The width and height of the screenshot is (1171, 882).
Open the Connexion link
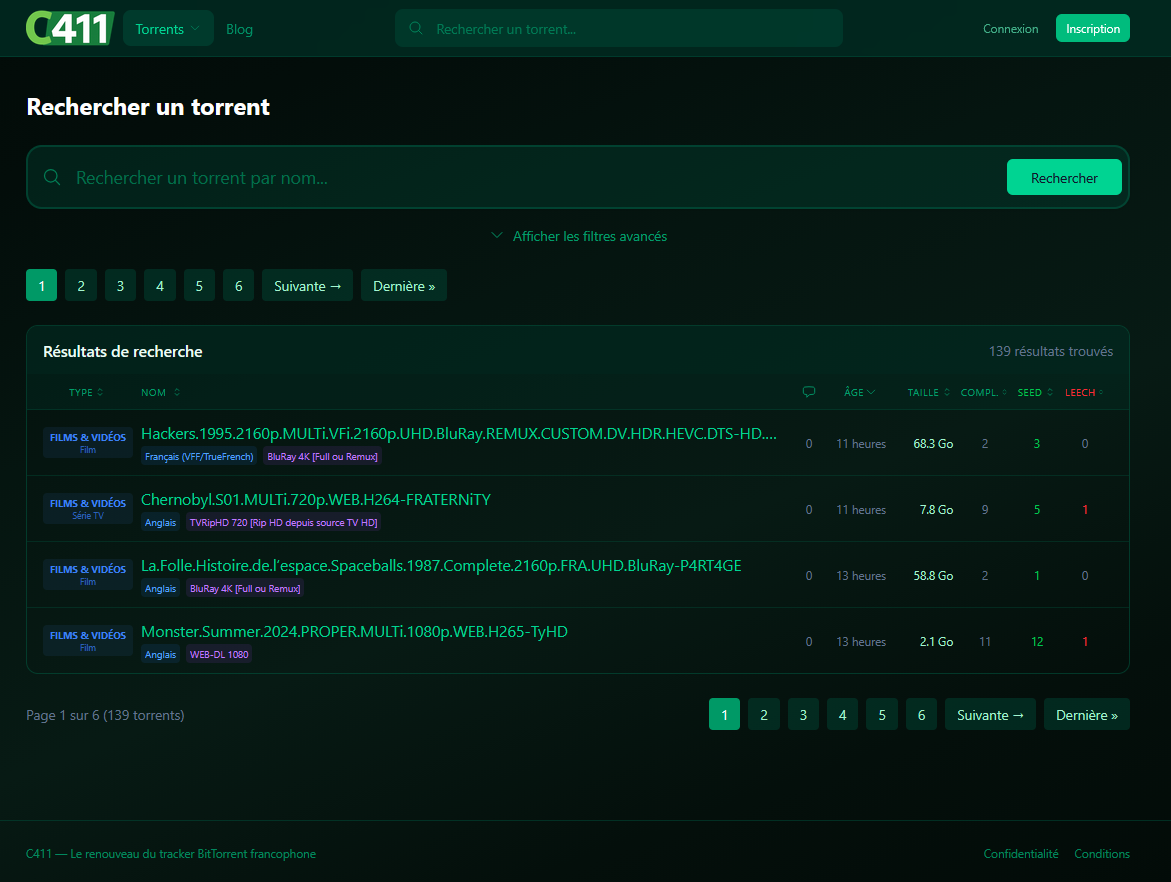[x=1010, y=29]
